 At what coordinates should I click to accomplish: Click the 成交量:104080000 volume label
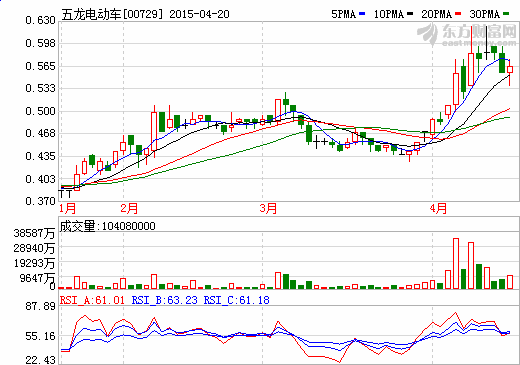[108, 226]
